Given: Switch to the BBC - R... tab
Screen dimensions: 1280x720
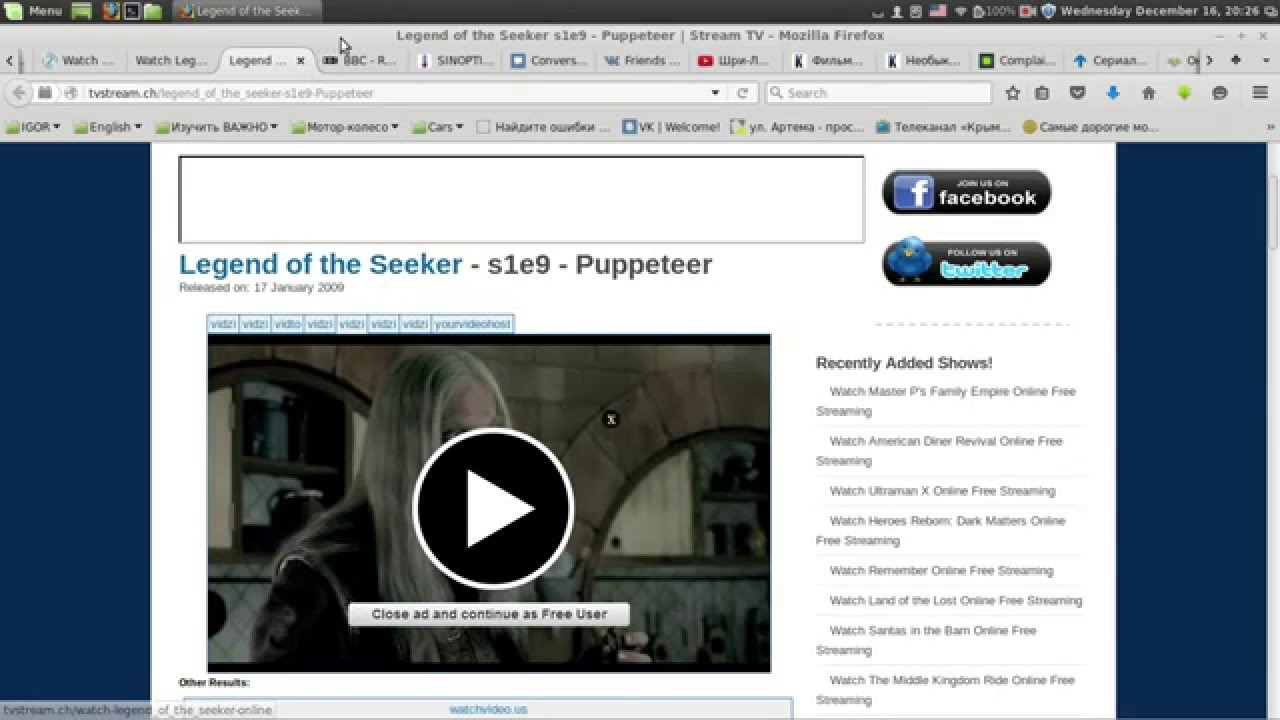Looking at the screenshot, I should pyautogui.click(x=361, y=60).
